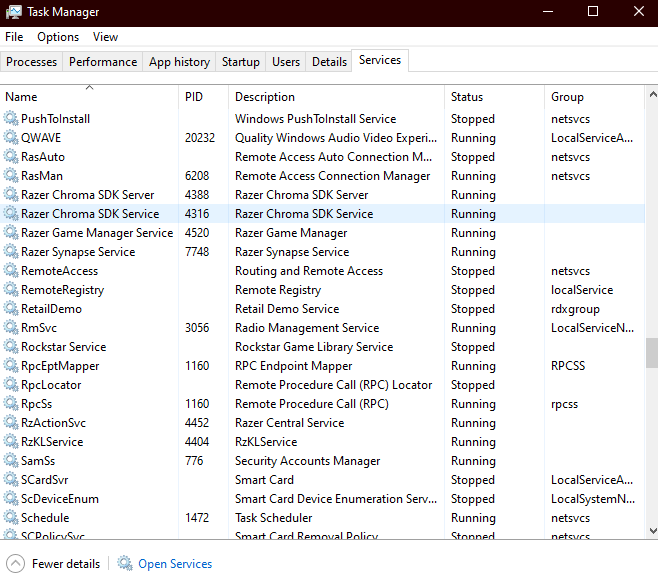Open the View menu
Image resolution: width=658 pixels, height=583 pixels.
pos(105,37)
